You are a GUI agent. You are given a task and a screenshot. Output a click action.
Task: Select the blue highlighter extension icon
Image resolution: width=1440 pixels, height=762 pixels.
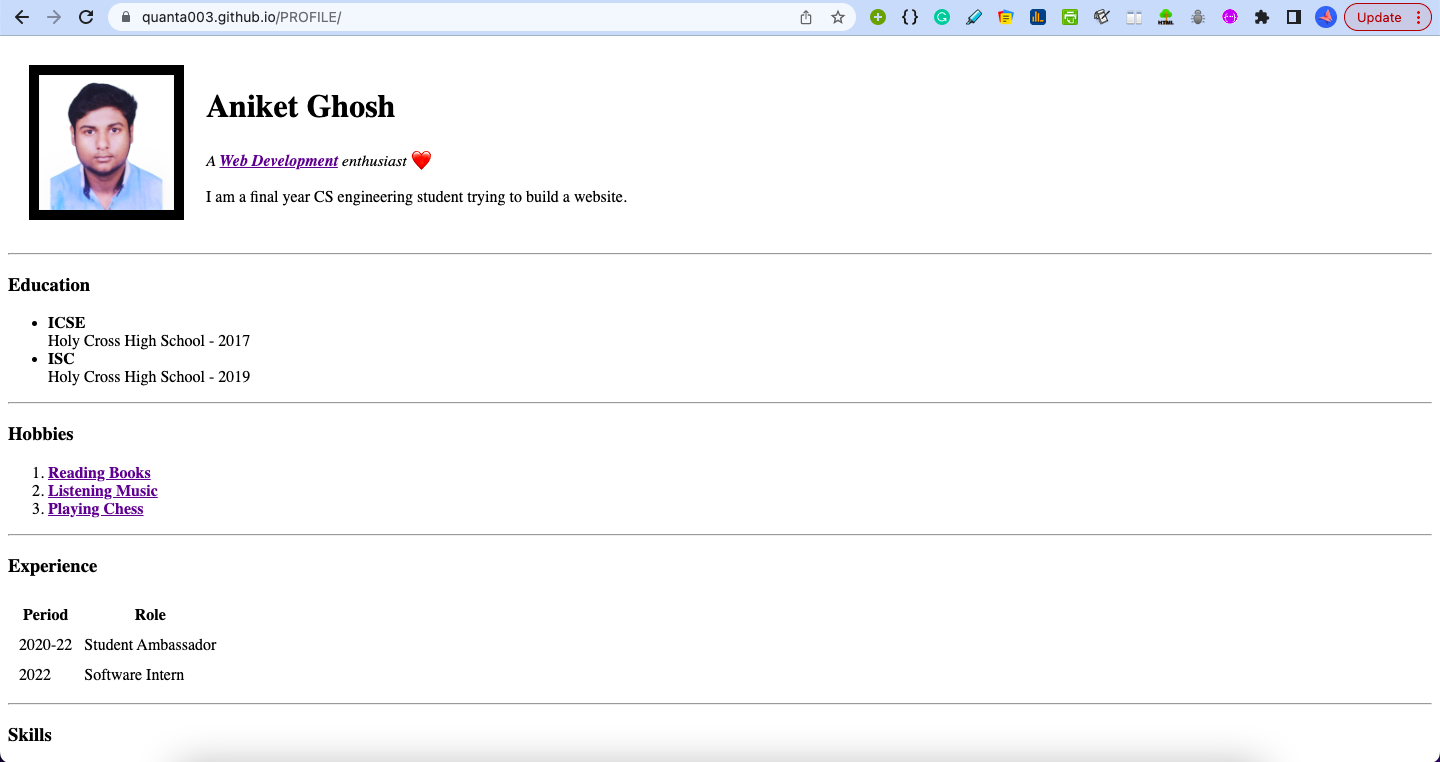click(x=974, y=17)
